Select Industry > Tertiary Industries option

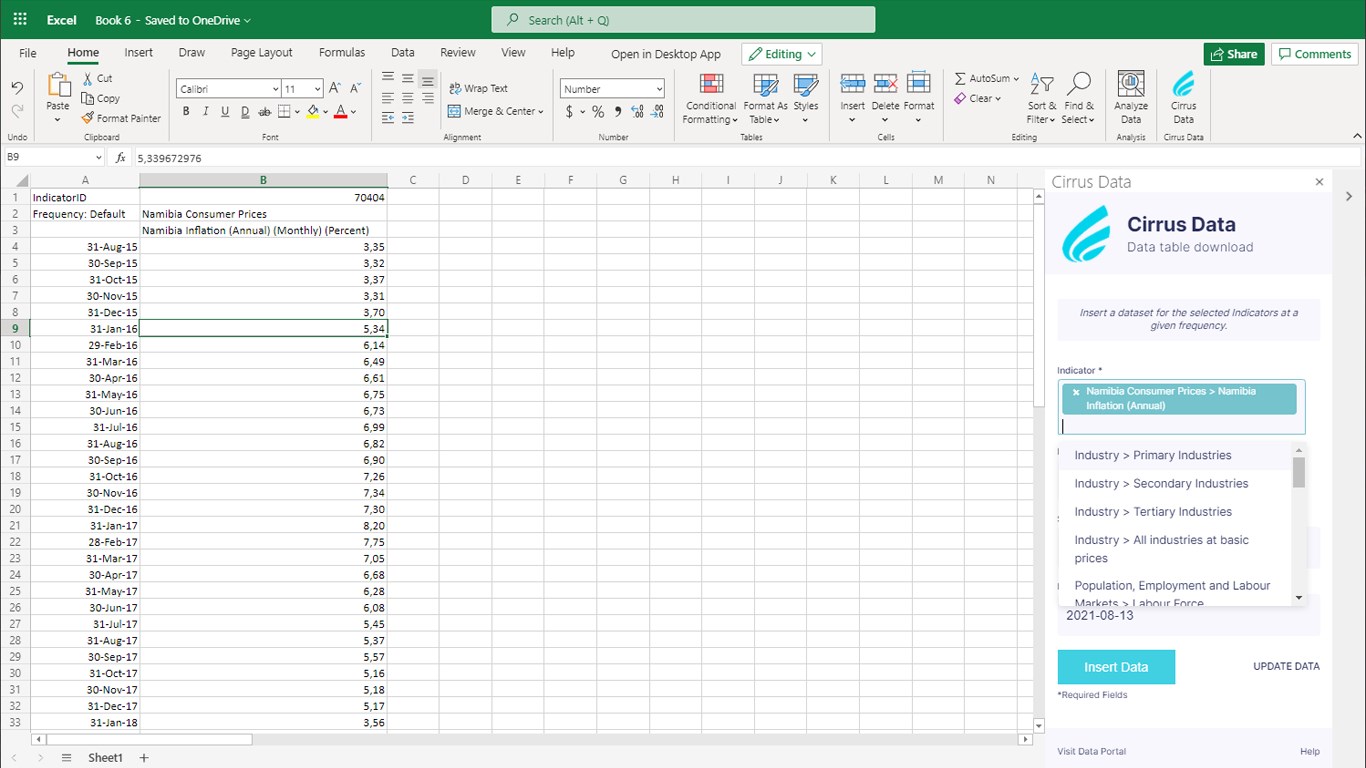point(1175,511)
